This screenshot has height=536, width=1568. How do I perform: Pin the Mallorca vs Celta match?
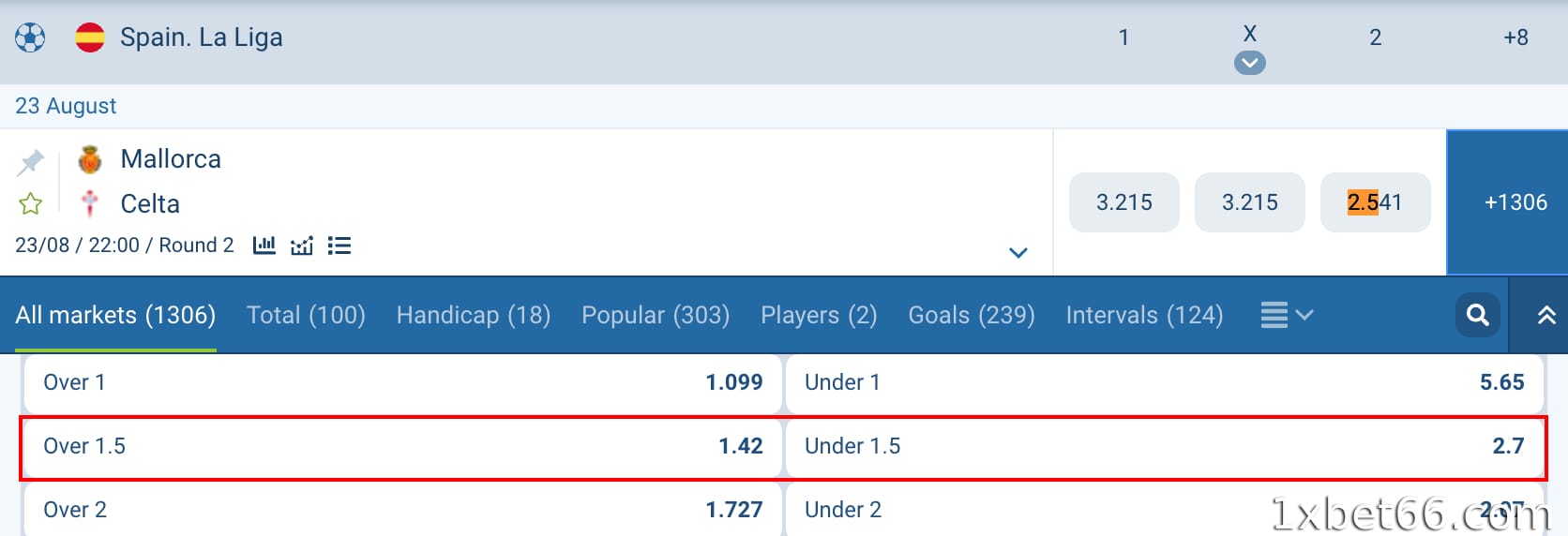pos(31,162)
